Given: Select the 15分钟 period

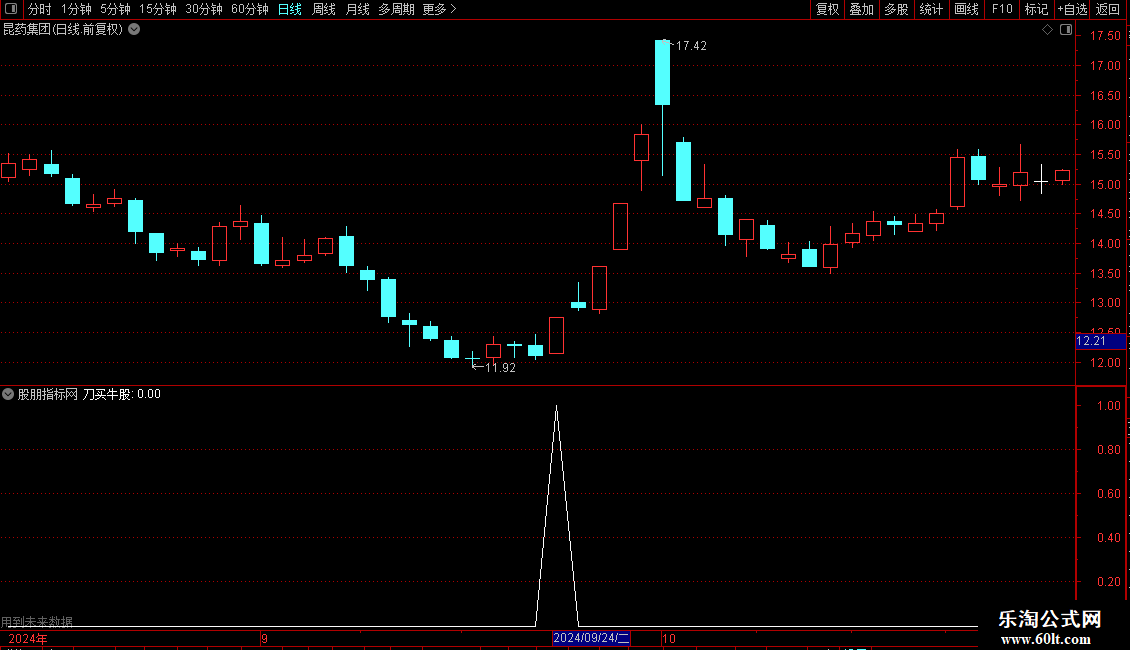Looking at the screenshot, I should tap(157, 9).
